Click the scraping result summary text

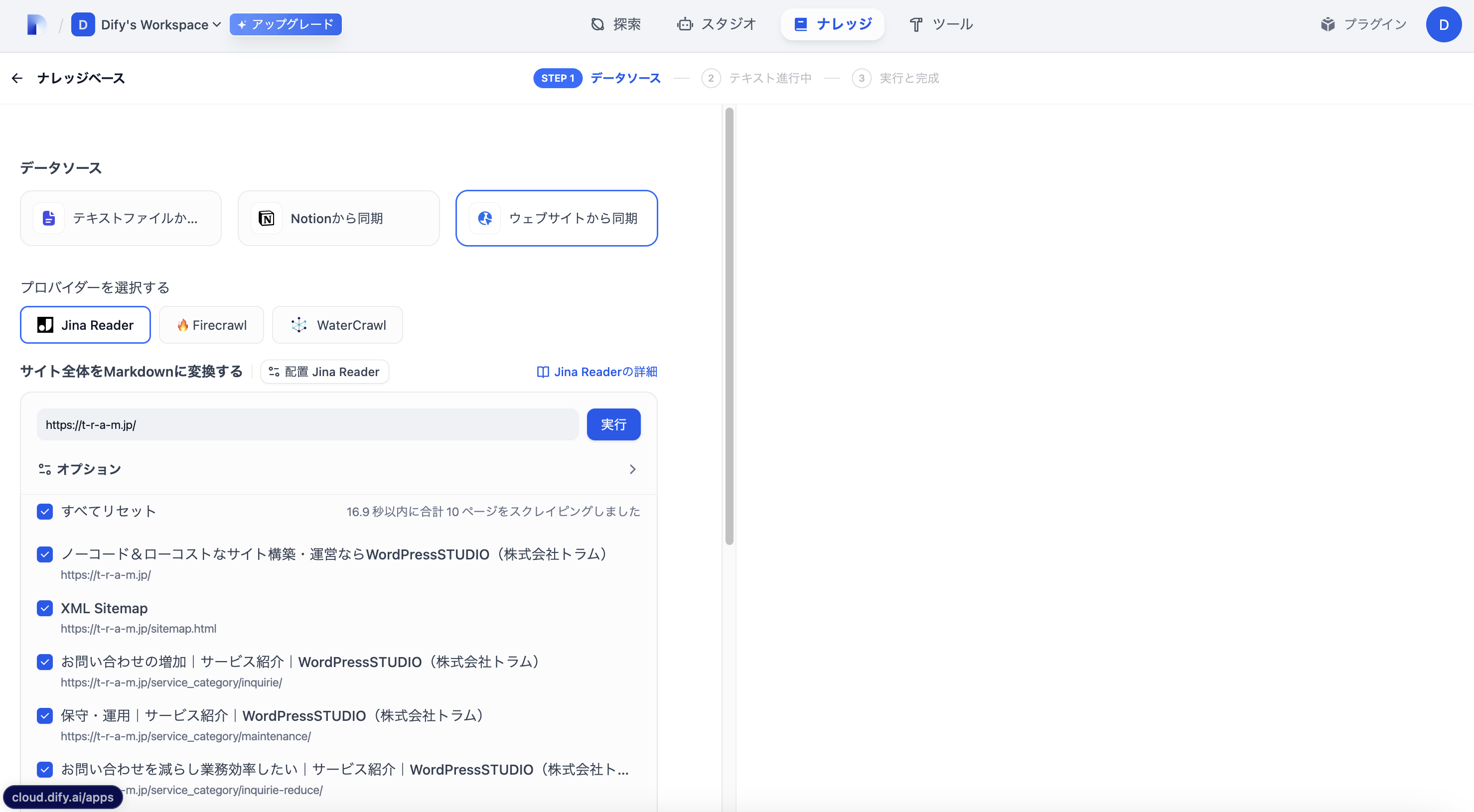click(493, 511)
